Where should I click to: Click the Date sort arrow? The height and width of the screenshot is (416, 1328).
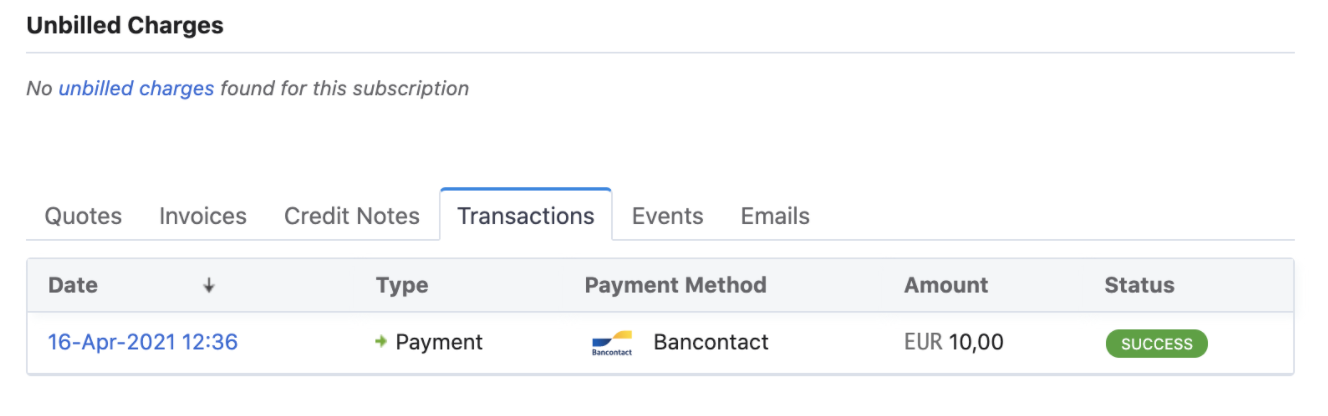coord(209,285)
